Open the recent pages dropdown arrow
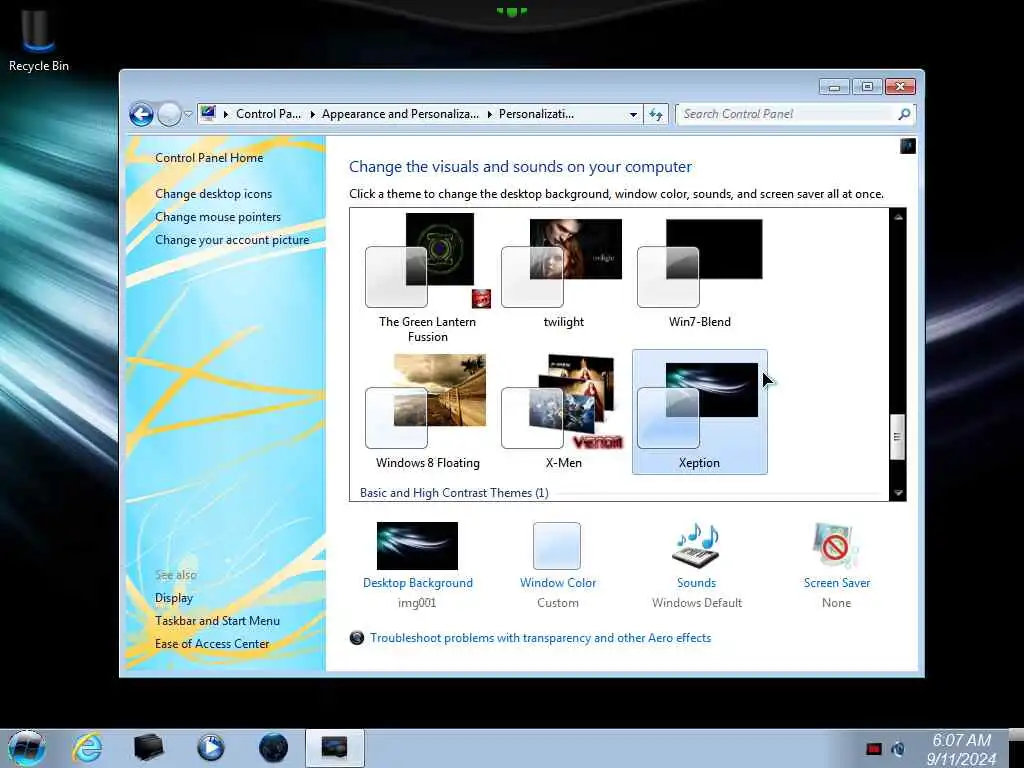 tap(188, 114)
